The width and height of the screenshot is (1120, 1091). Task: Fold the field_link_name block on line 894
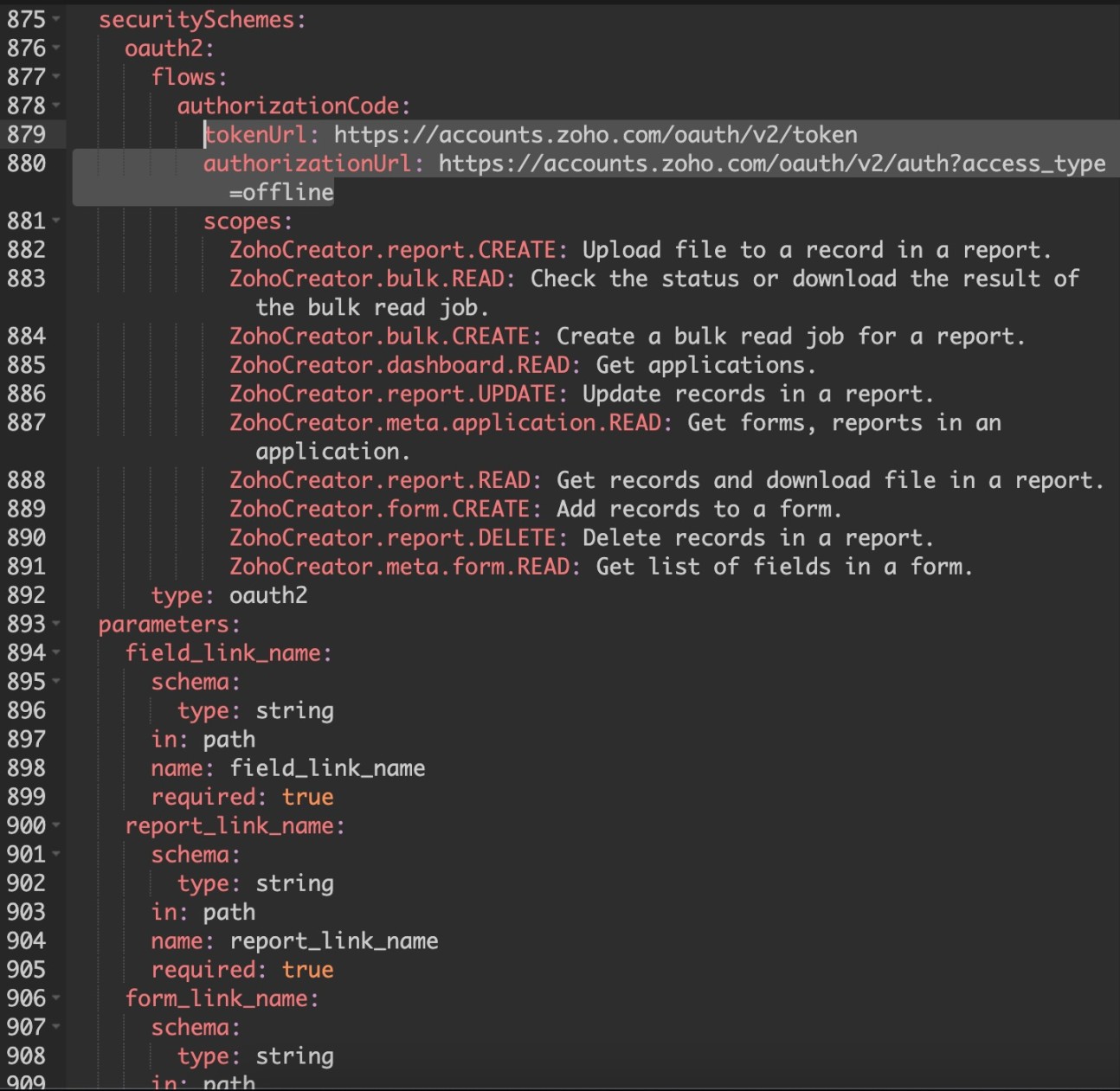[56, 652]
